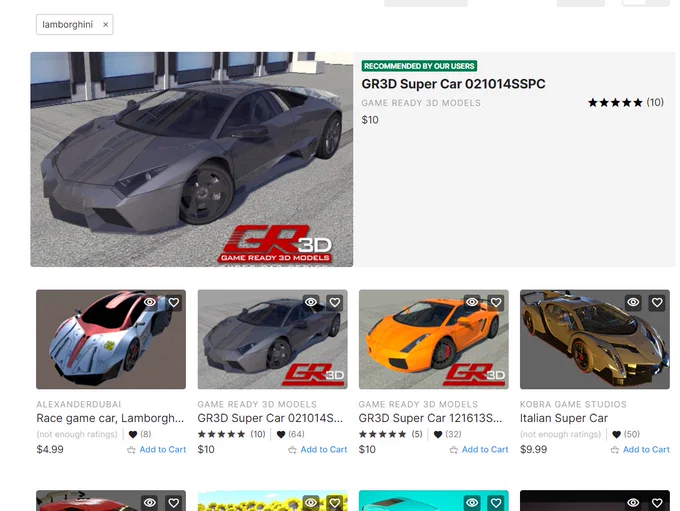Viewport: 680px width, 511px height.
Task: Favorite the red car in the bottom row
Action: tap(174, 503)
